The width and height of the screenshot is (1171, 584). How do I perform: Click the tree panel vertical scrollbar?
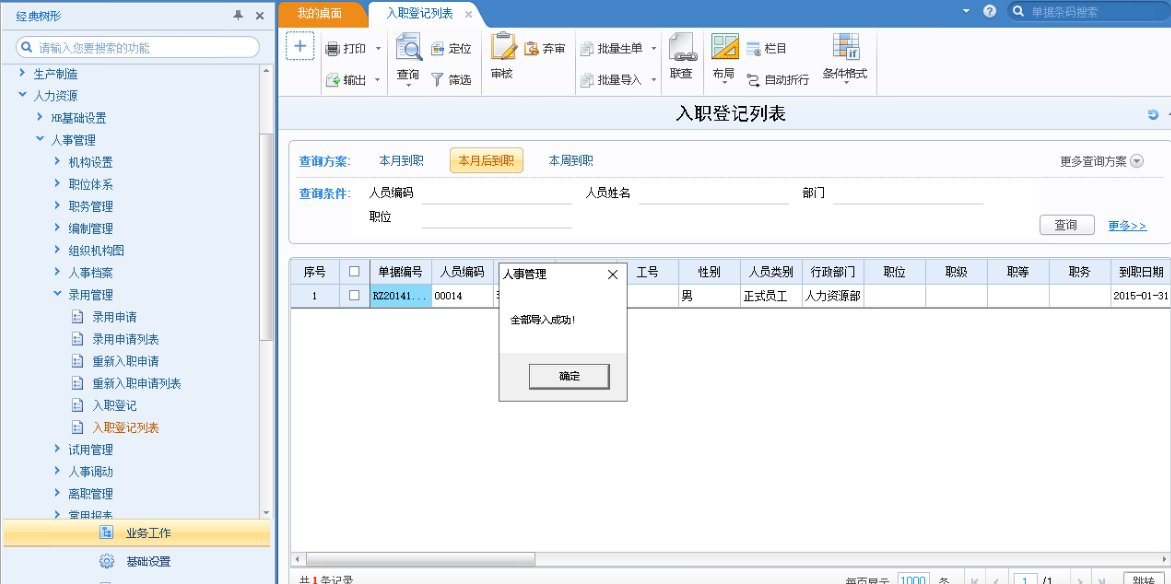(x=266, y=237)
